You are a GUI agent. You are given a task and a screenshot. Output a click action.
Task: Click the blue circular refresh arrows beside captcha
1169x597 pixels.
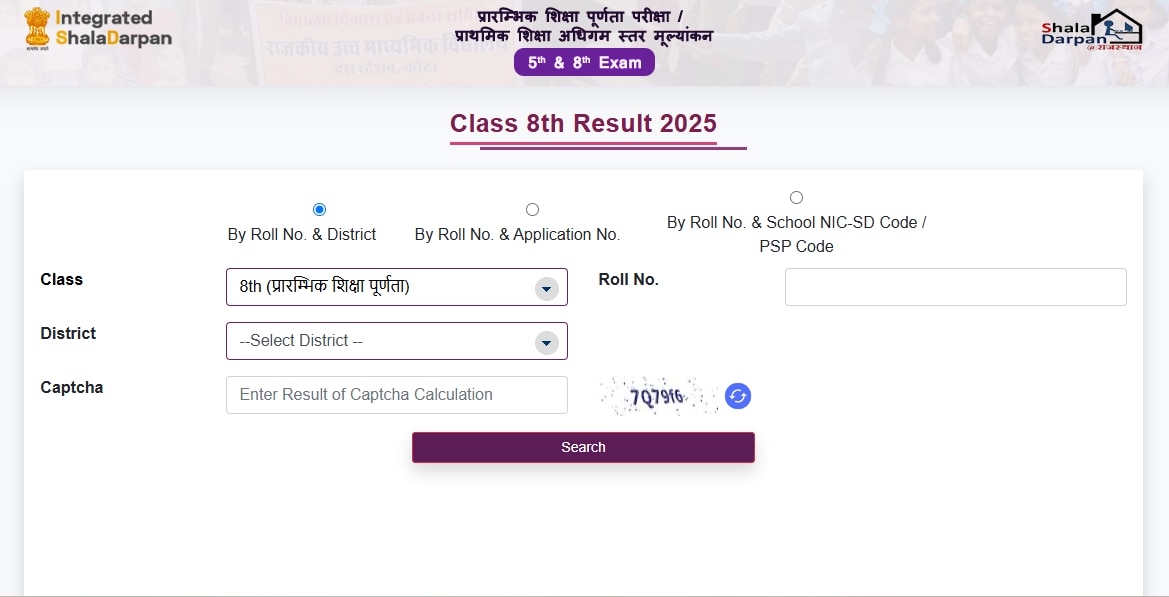[x=737, y=396]
